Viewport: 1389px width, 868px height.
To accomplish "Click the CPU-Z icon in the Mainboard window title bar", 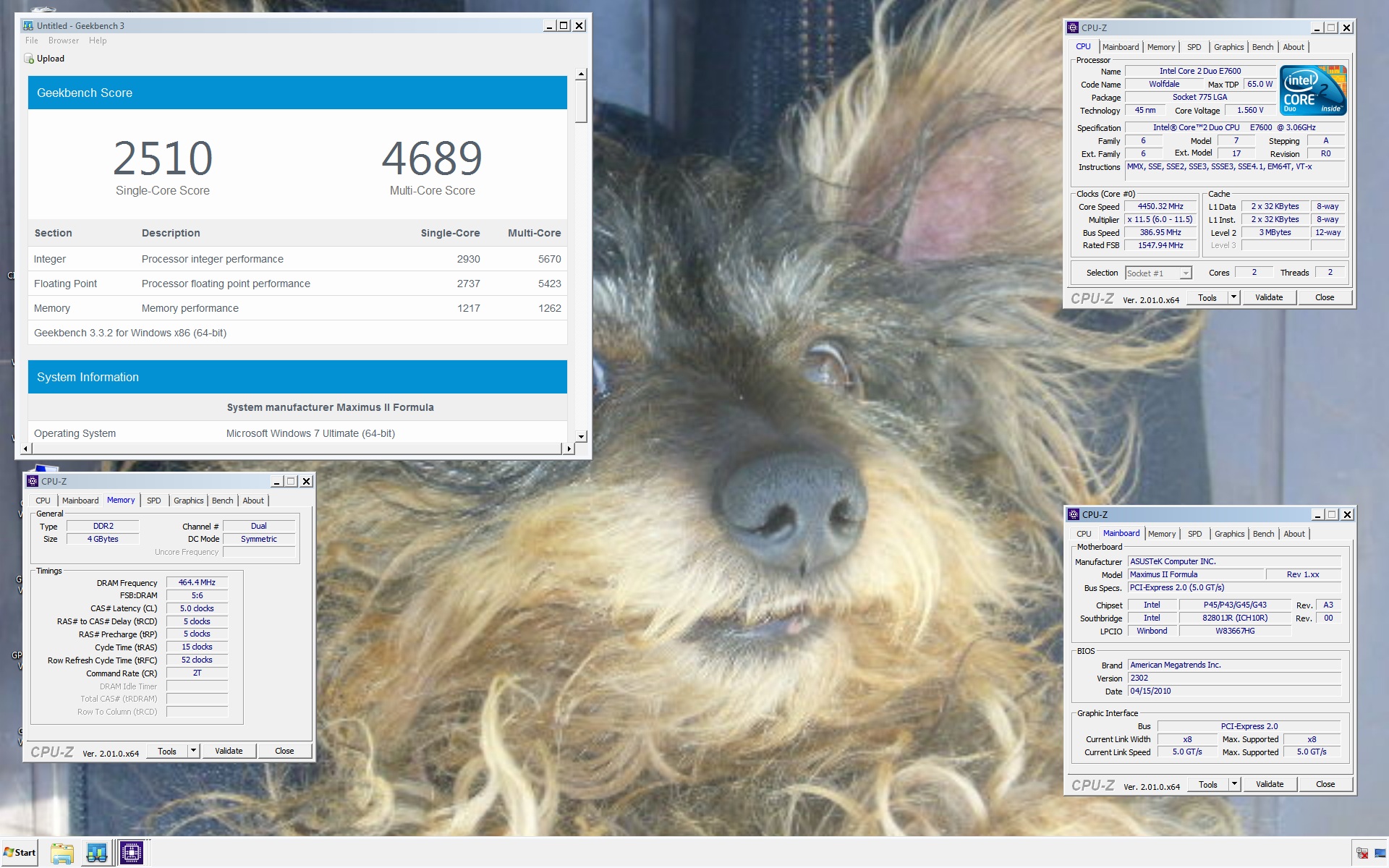I will point(1073,514).
